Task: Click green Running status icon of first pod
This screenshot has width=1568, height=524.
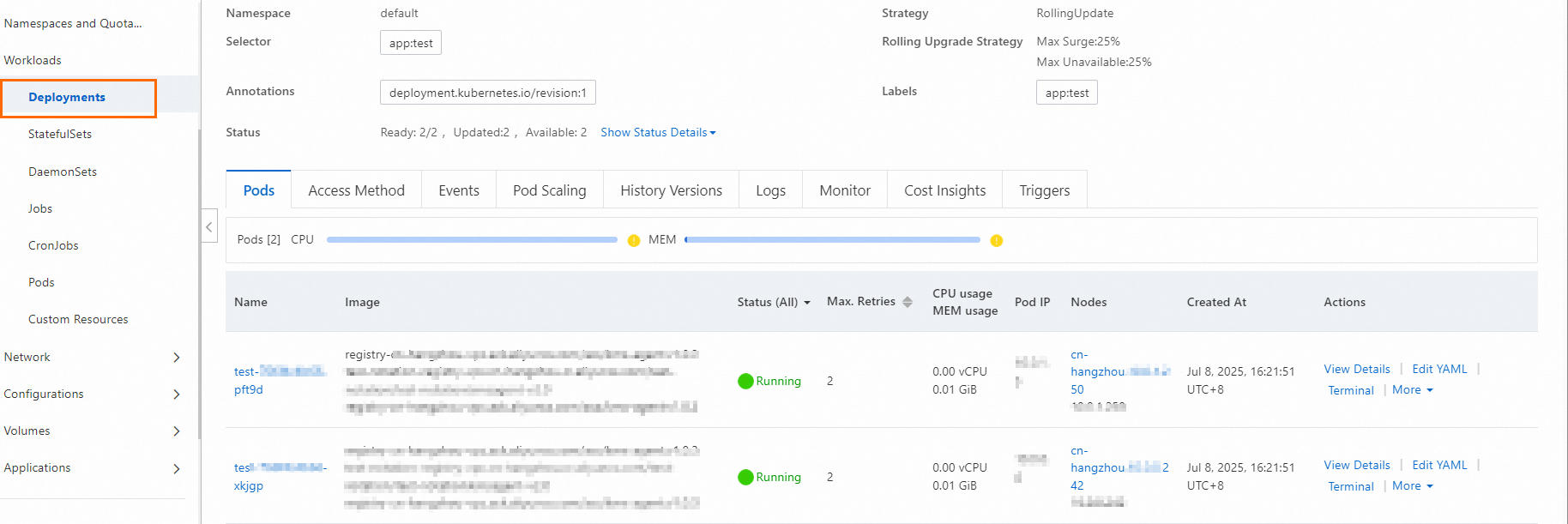Action: tap(745, 381)
